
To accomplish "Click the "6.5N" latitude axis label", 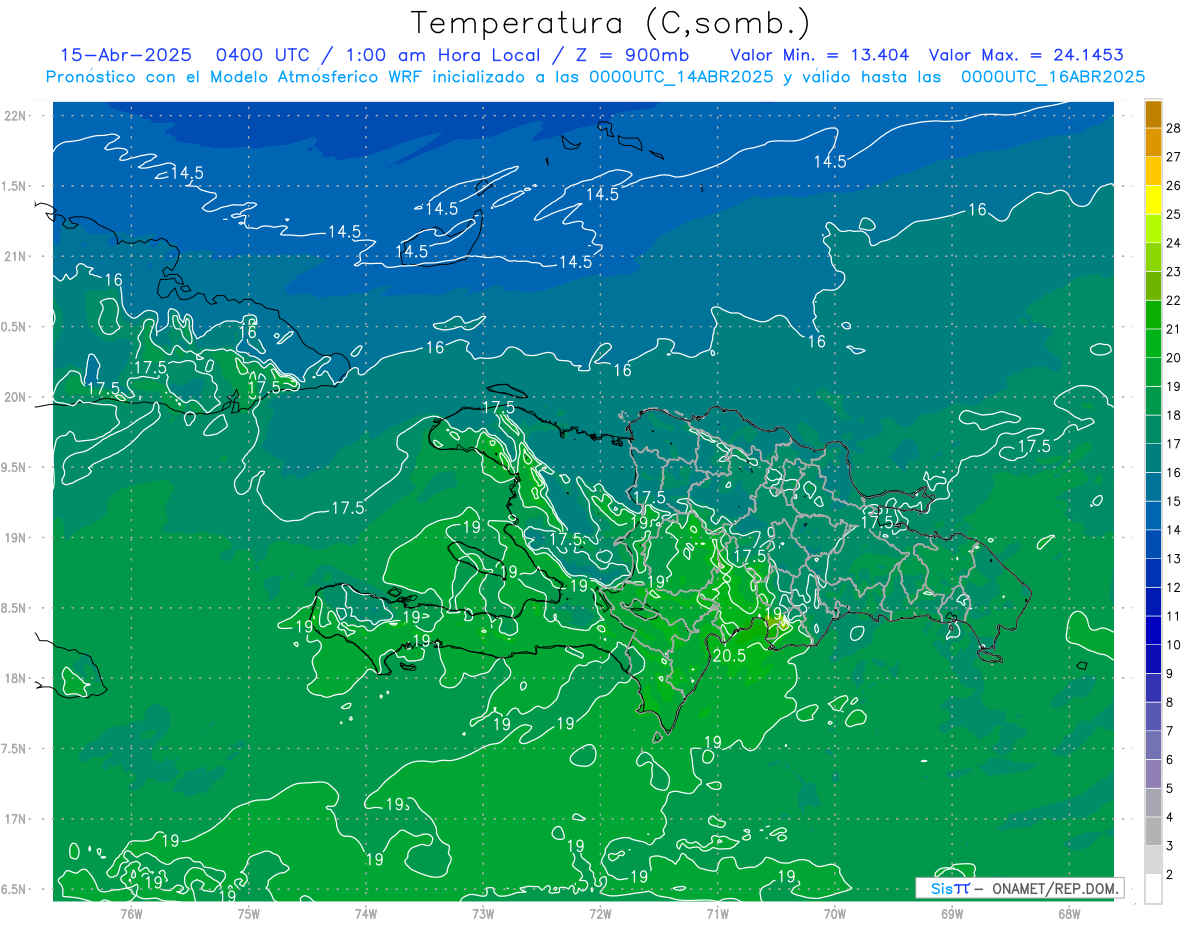I will [15, 889].
